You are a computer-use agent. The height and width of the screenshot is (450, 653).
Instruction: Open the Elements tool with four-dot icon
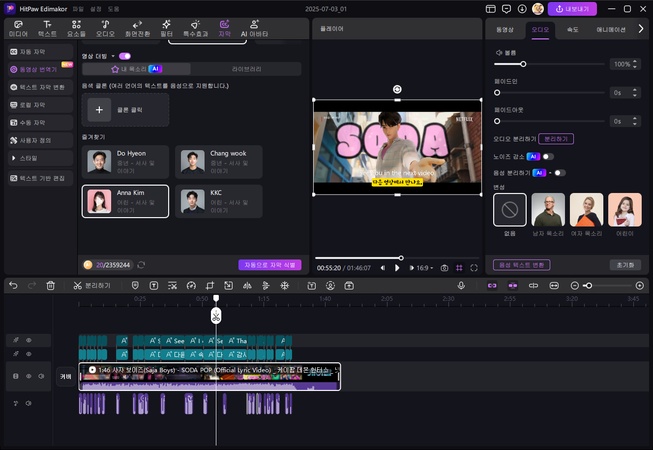tap(76, 29)
